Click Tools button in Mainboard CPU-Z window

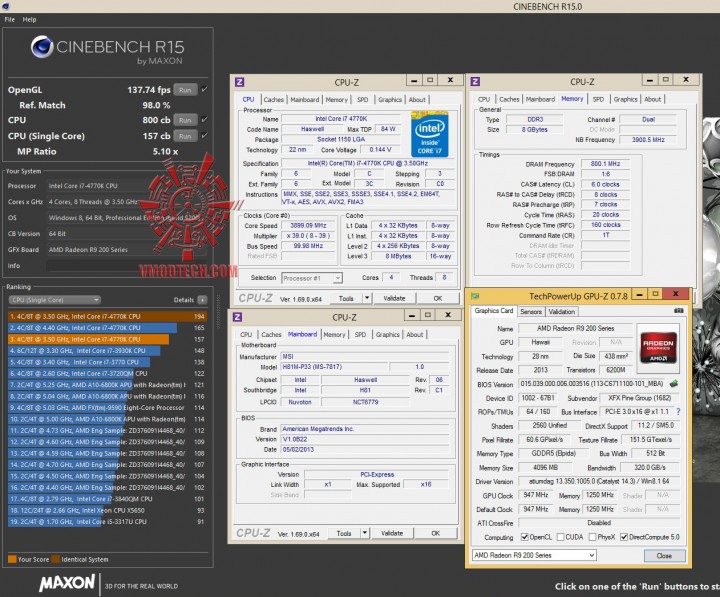tap(344, 533)
